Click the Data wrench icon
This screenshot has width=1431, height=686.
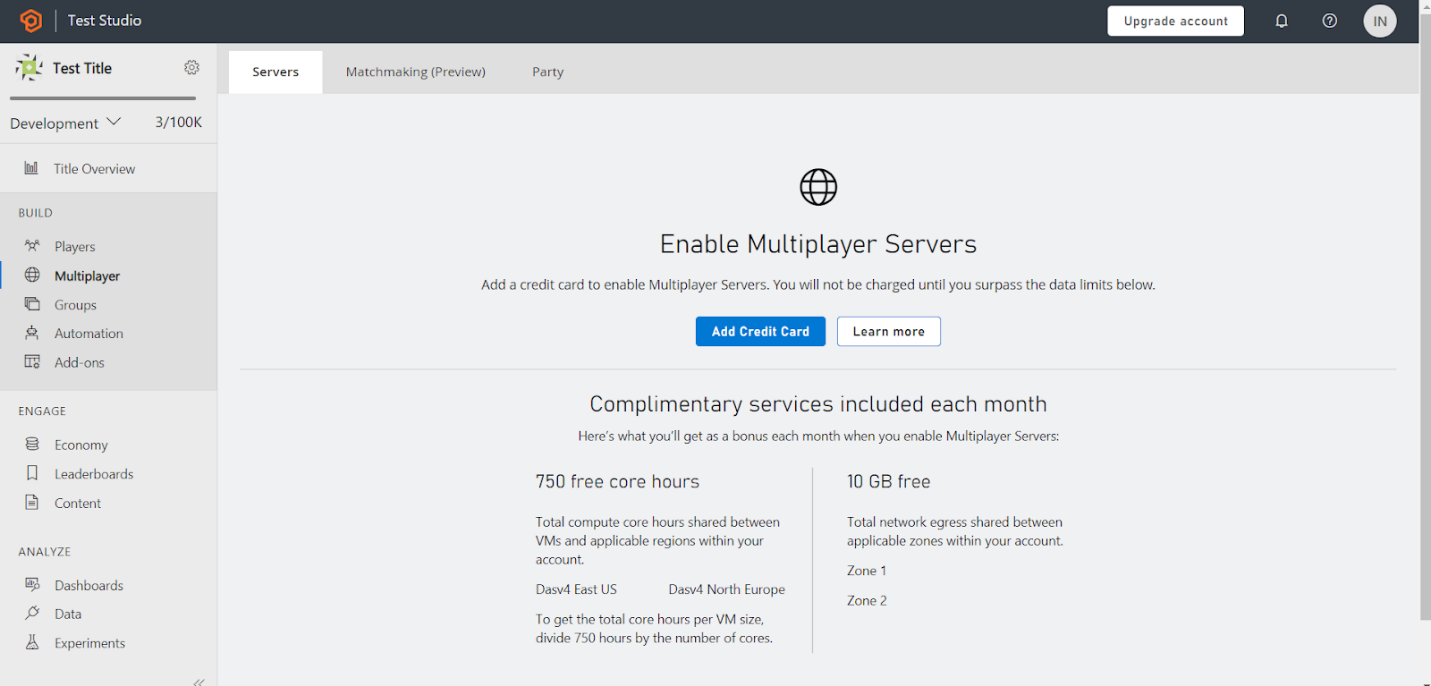(32, 613)
